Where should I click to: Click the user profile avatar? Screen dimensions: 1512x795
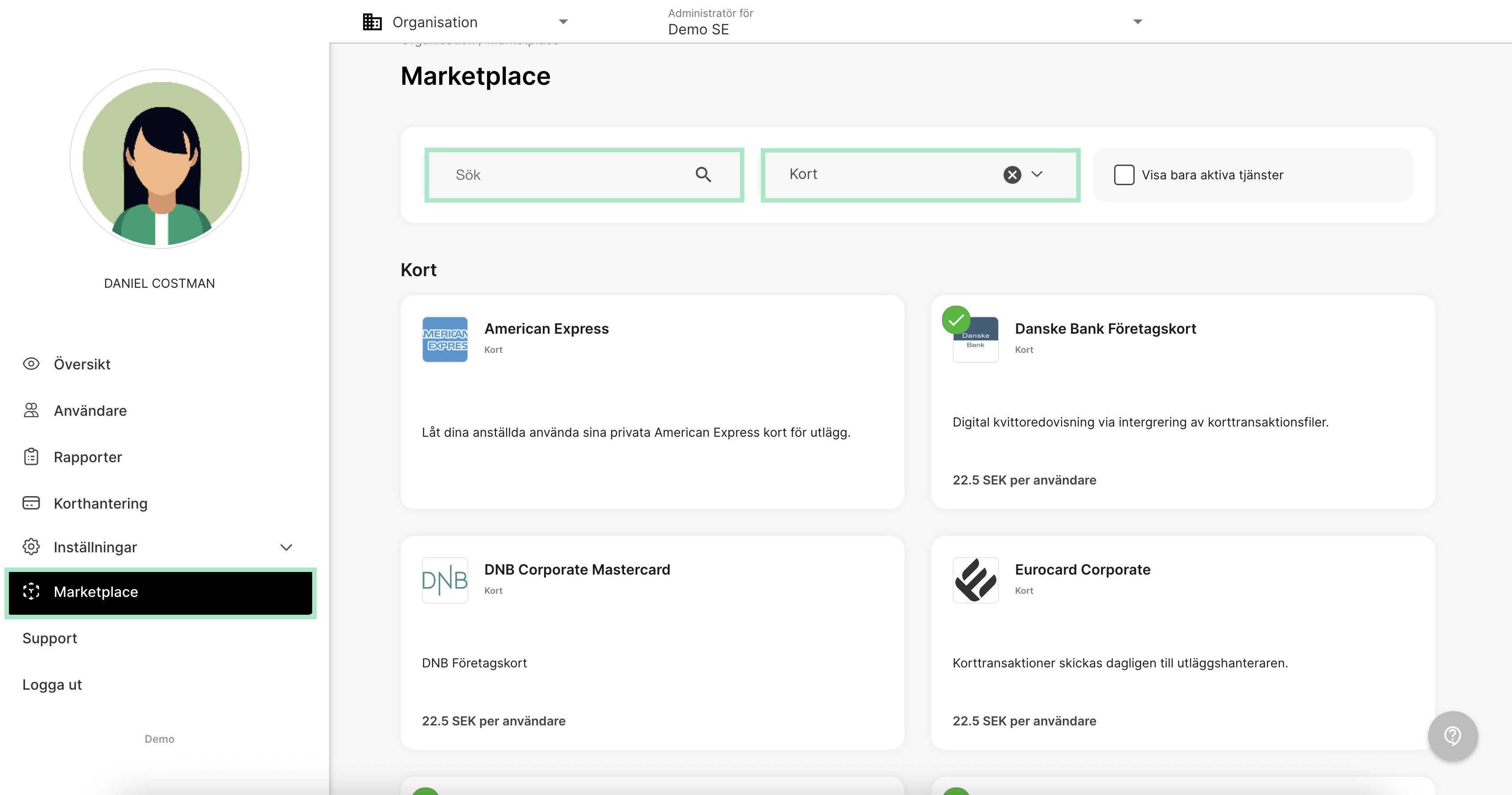point(160,158)
